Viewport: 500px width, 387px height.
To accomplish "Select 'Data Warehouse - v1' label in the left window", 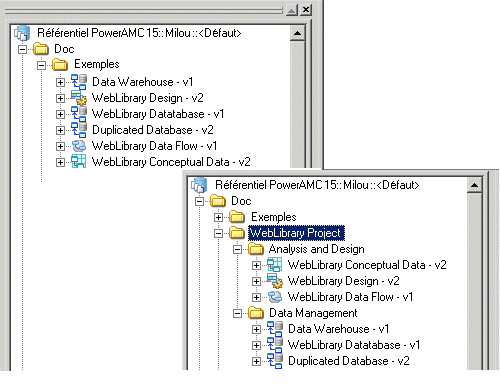I will [143, 82].
